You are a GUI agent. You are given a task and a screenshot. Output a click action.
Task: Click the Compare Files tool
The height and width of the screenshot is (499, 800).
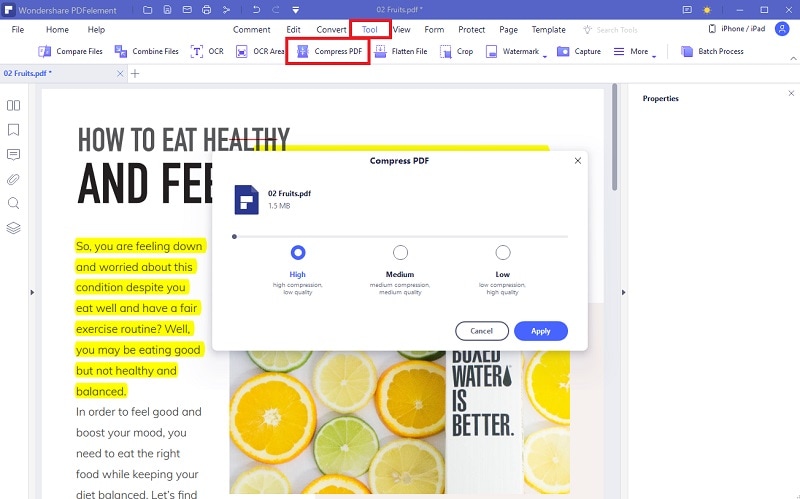pyautogui.click(x=70, y=51)
